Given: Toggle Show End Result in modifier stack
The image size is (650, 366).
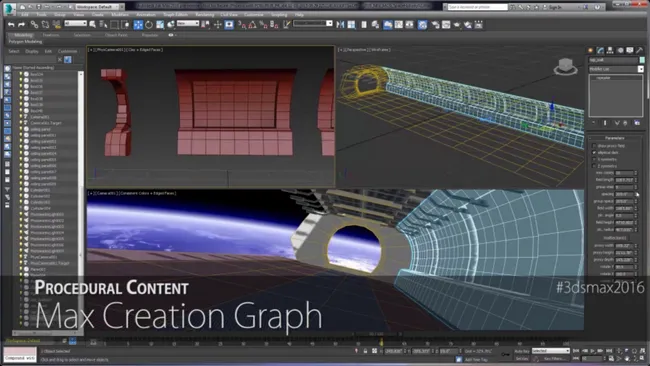Looking at the screenshot, I should tap(605, 123).
